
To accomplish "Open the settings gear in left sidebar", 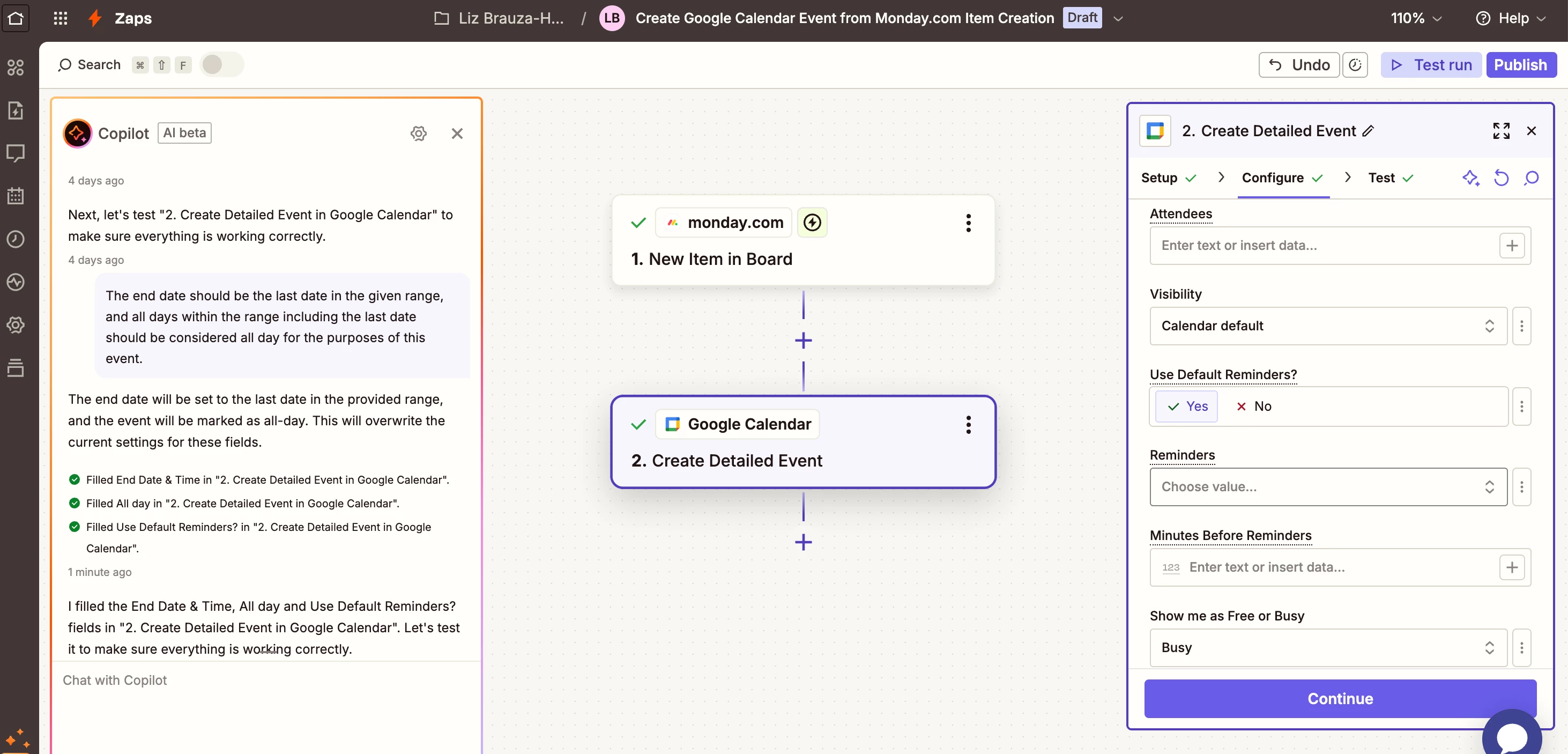I will [16, 324].
